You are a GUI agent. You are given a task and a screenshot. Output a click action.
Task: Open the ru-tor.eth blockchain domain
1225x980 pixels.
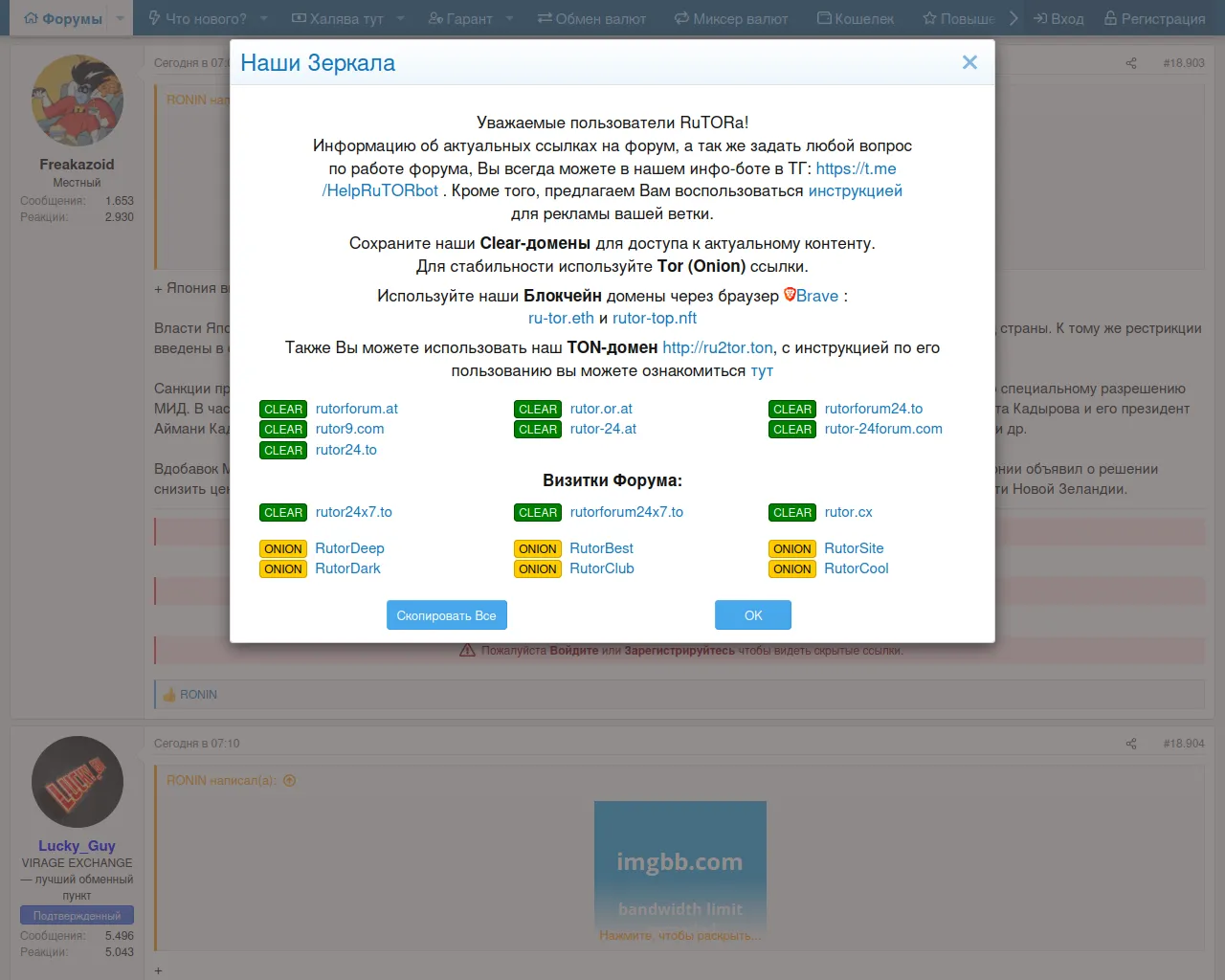[x=561, y=318]
